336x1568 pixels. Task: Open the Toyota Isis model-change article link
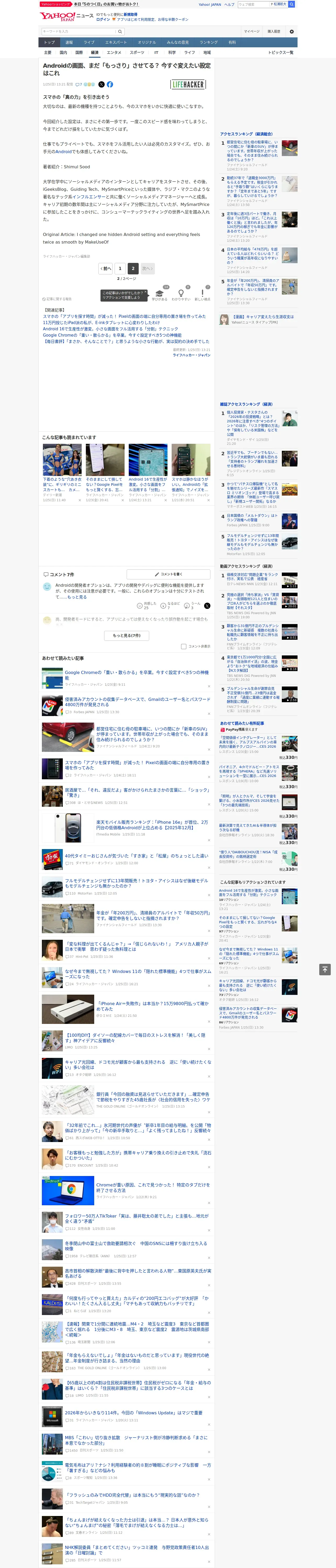point(137,883)
